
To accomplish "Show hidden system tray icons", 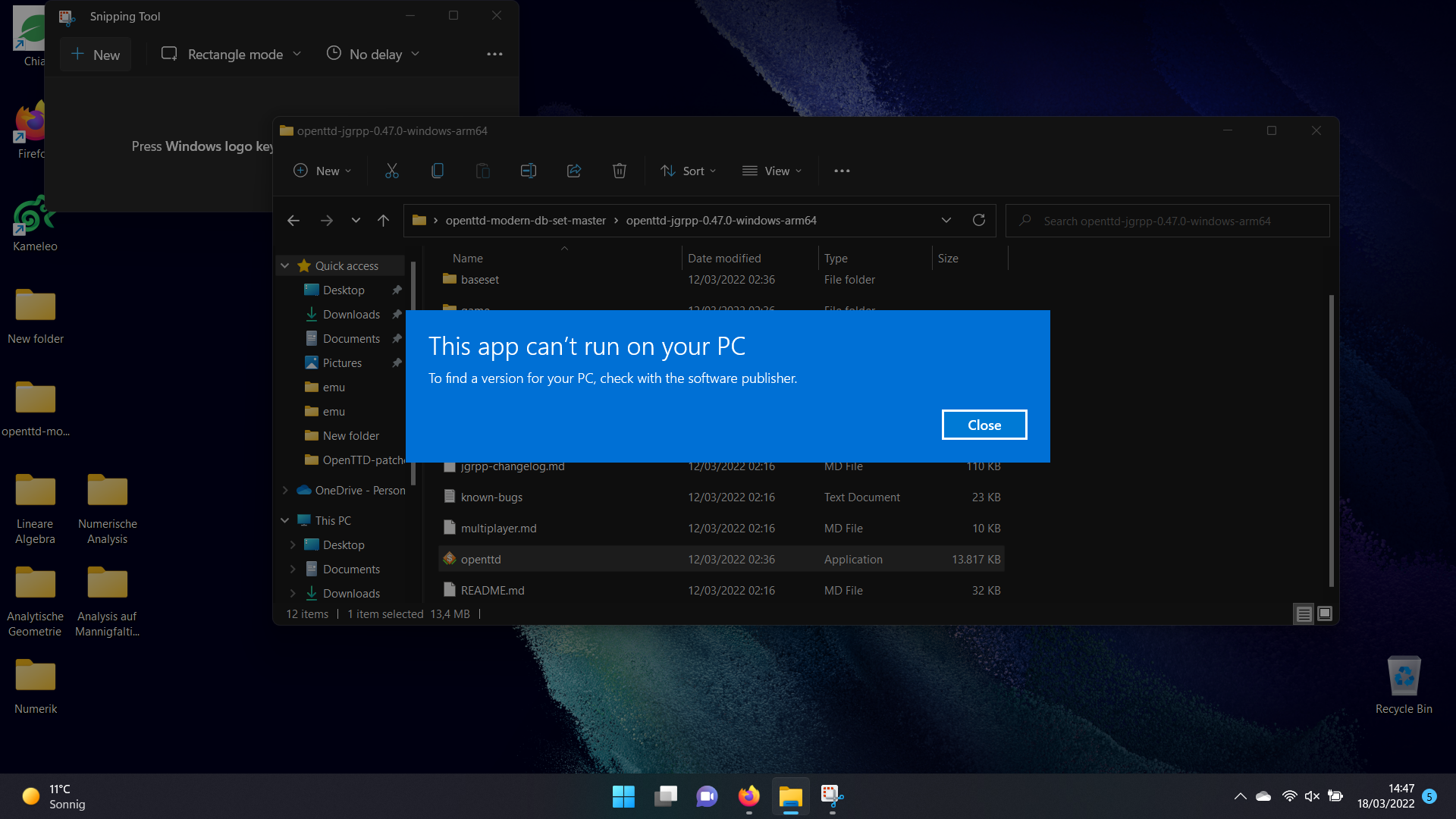I will pyautogui.click(x=1240, y=796).
